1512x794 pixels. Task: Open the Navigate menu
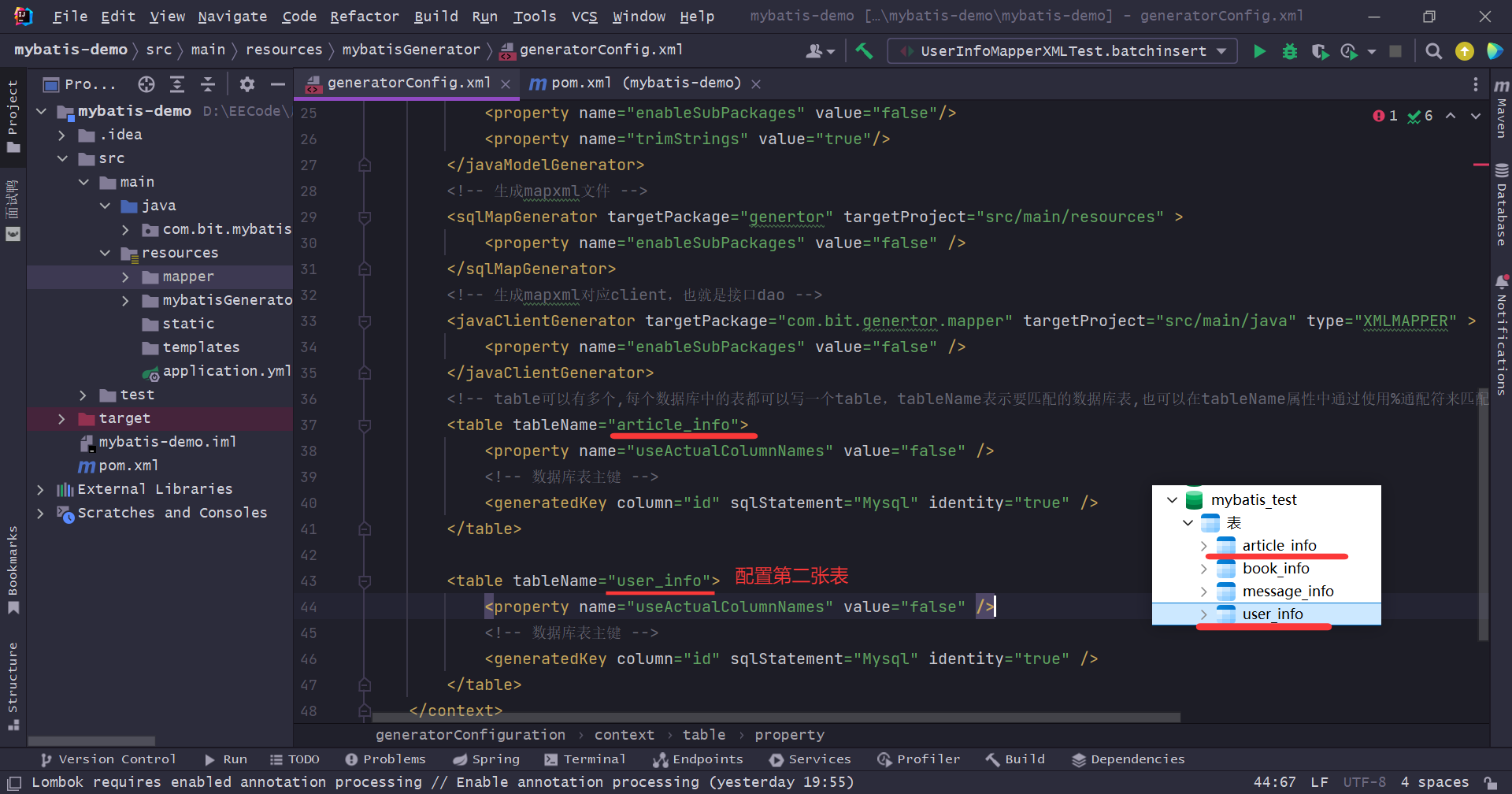click(x=232, y=17)
